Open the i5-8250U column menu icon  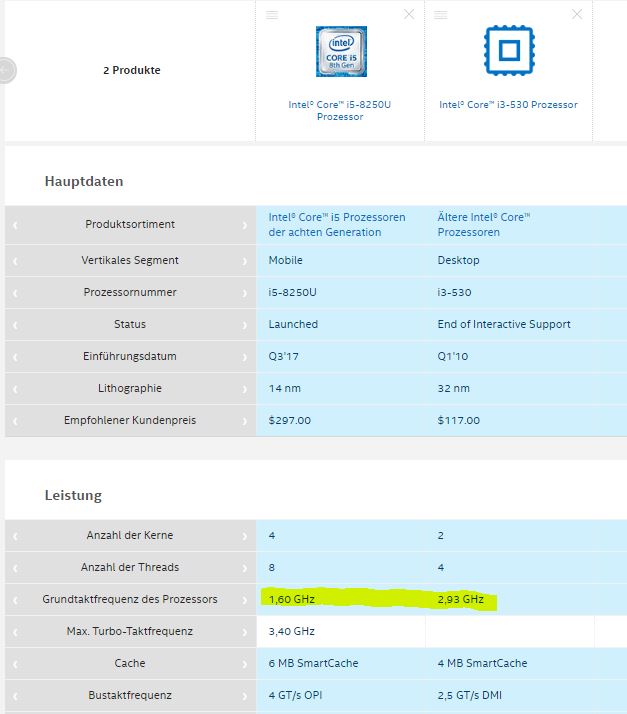tap(272, 15)
